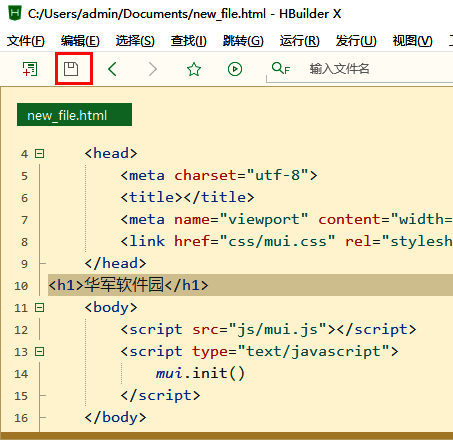This screenshot has height=440, width=453.
Task: Select the new_file.html editor tab
Action: (x=74, y=115)
